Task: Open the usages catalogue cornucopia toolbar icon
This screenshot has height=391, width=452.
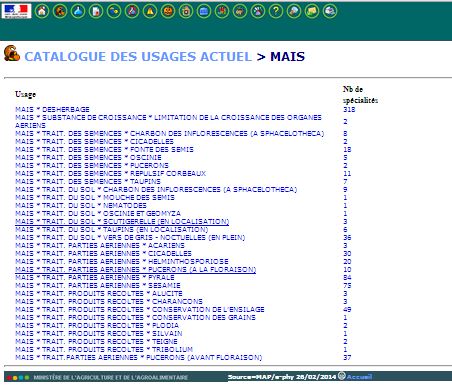Action: pos(60,11)
